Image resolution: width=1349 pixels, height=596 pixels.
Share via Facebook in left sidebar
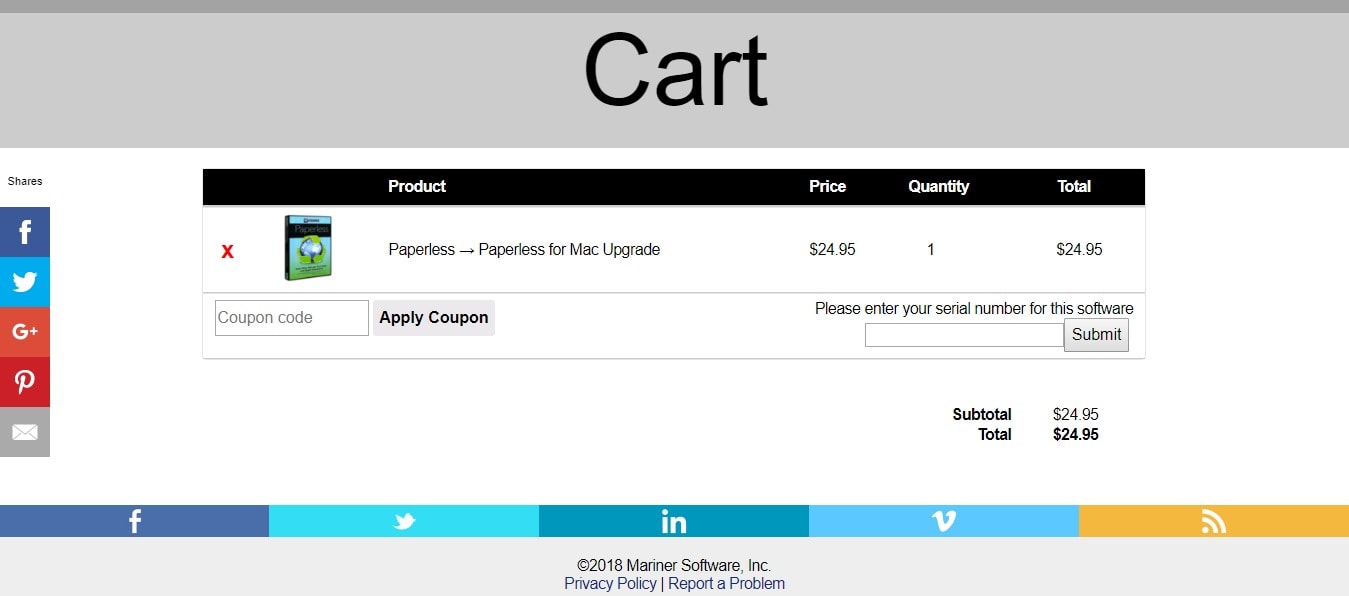(25, 232)
